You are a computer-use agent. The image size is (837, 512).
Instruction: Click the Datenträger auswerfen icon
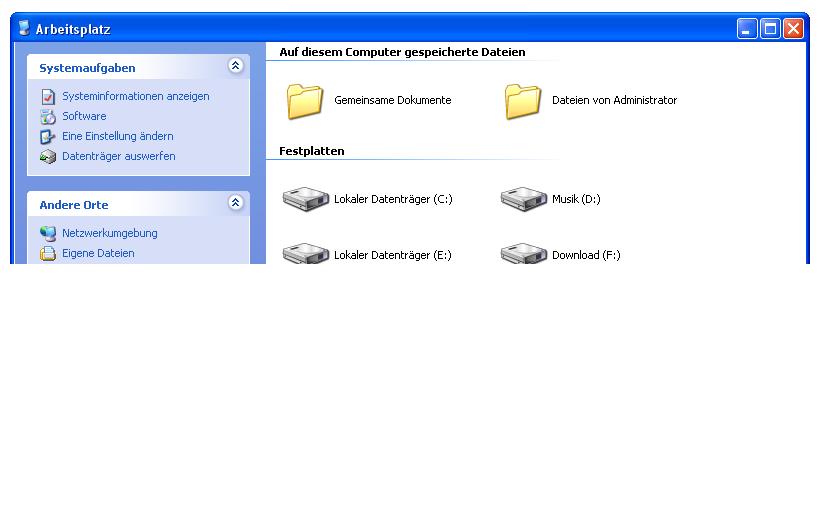(48, 156)
